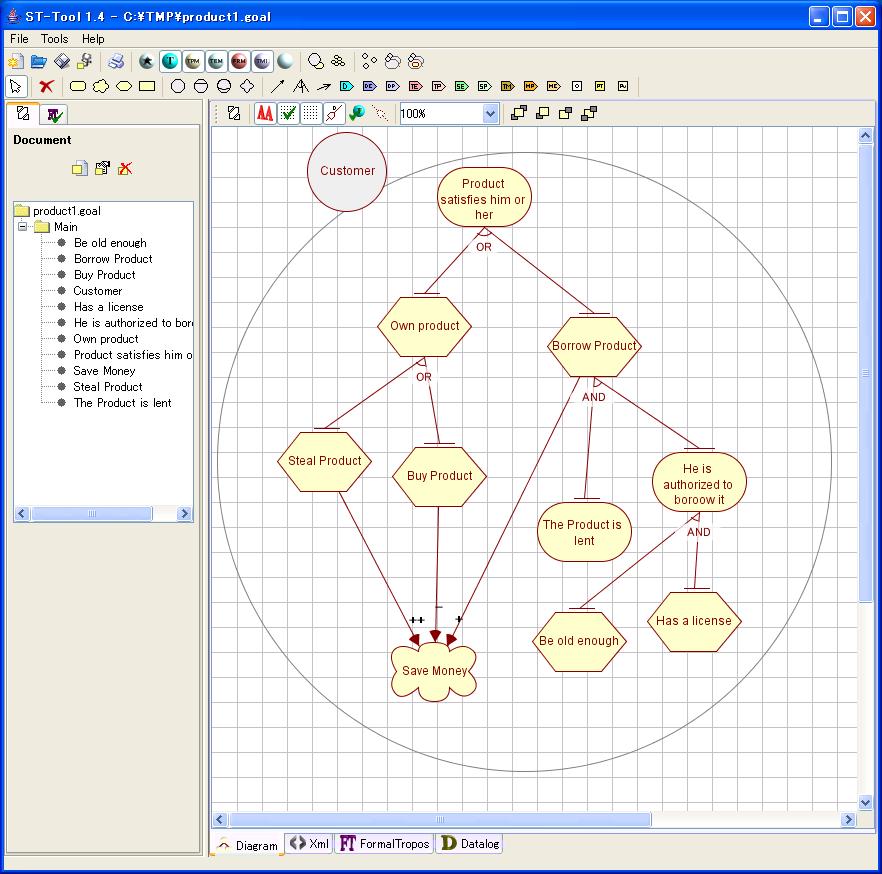Select the cyan D dependency tool
Screen dimensions: 882x874
tap(346, 86)
